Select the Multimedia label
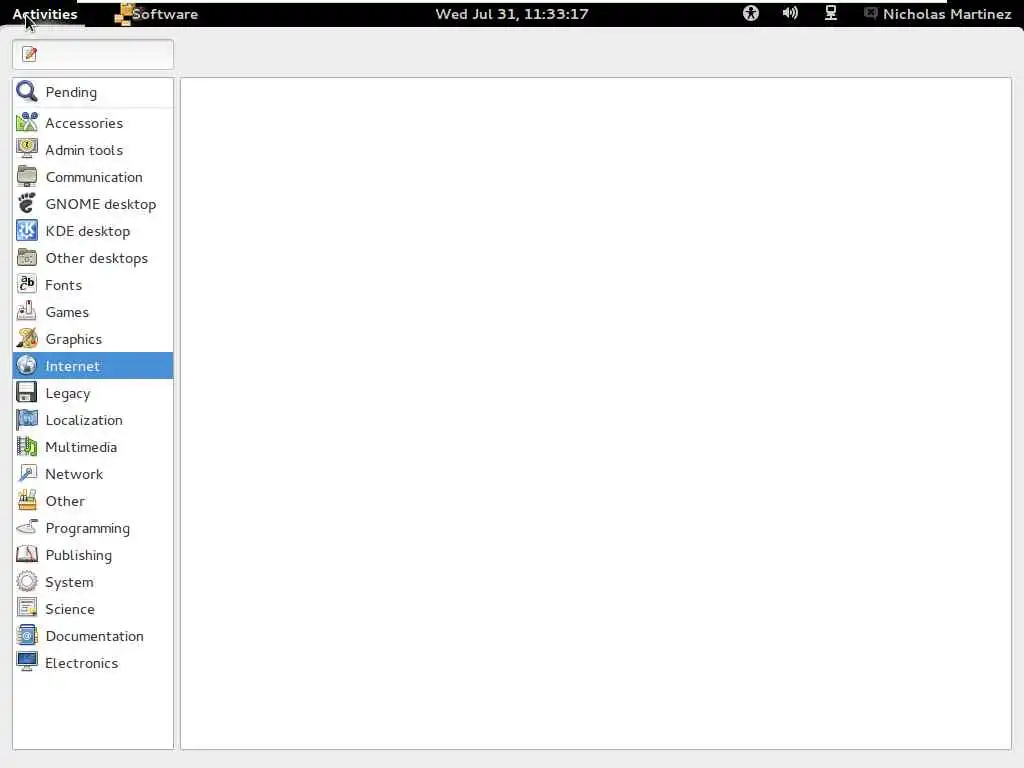Screen dimensions: 1024x768 coord(81,447)
